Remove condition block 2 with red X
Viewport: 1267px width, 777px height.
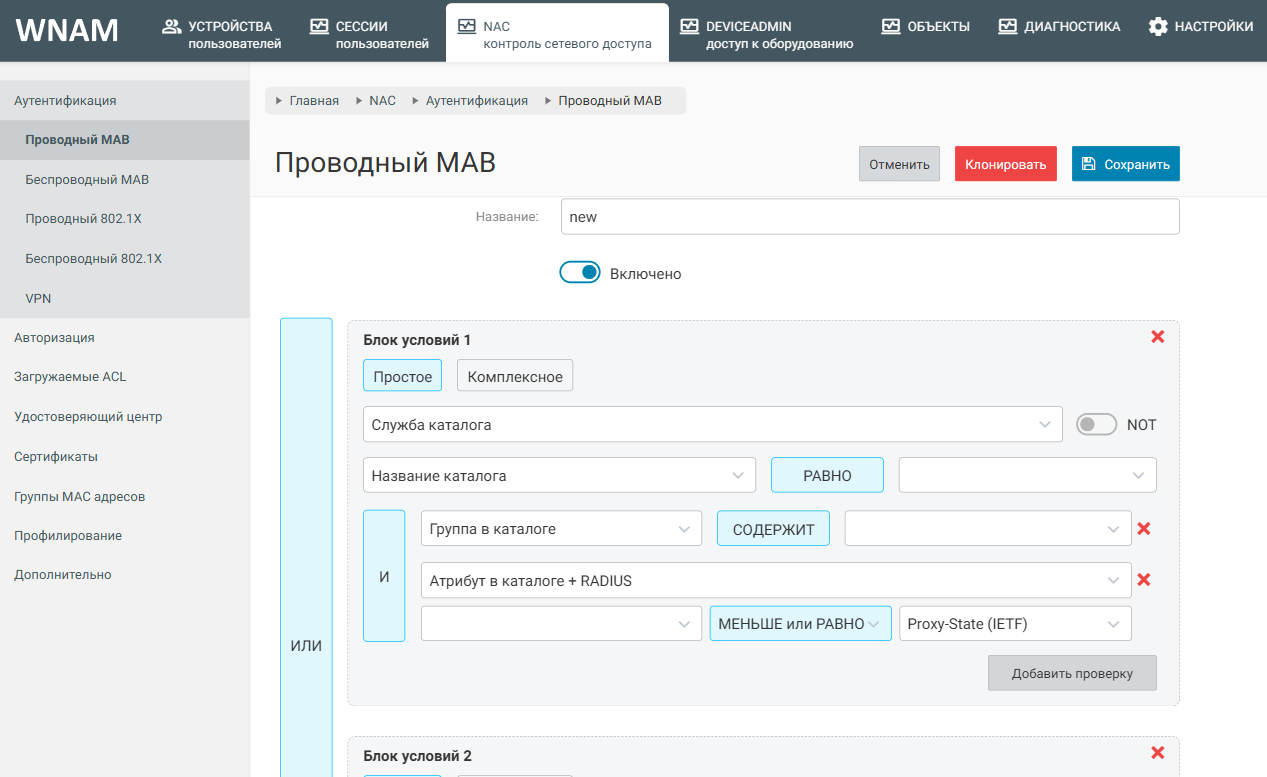(1157, 753)
